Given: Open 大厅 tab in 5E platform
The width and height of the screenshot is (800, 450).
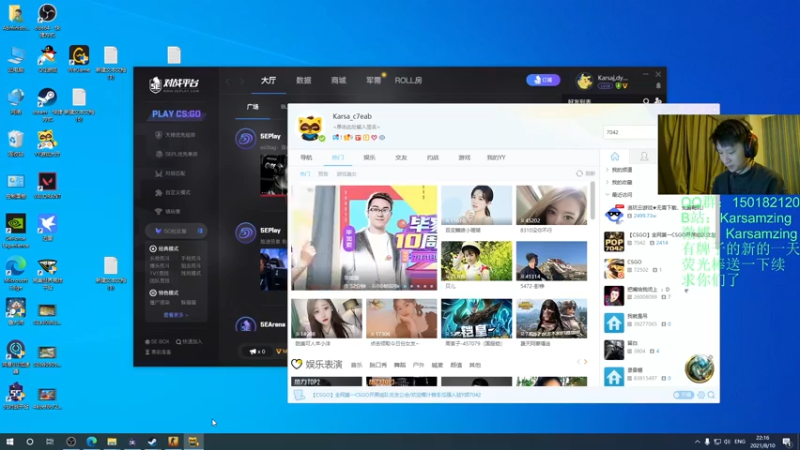Looking at the screenshot, I should click(x=268, y=81).
